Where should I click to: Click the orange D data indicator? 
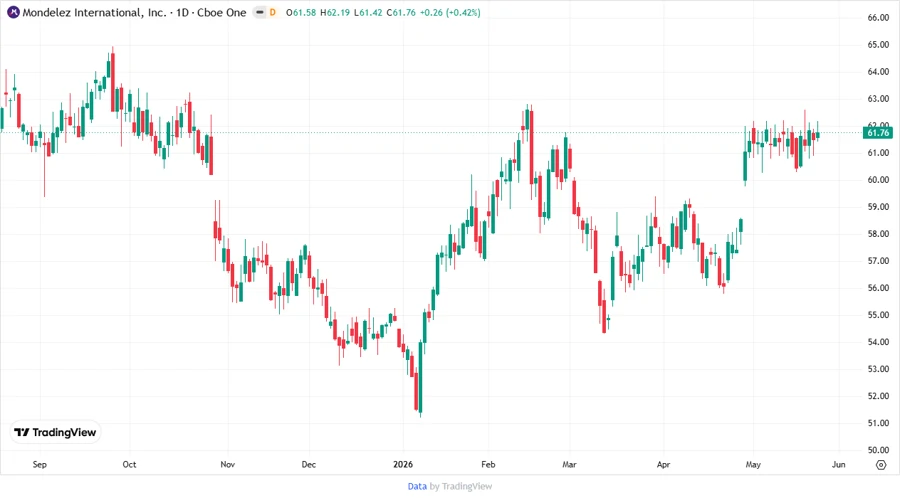point(273,13)
